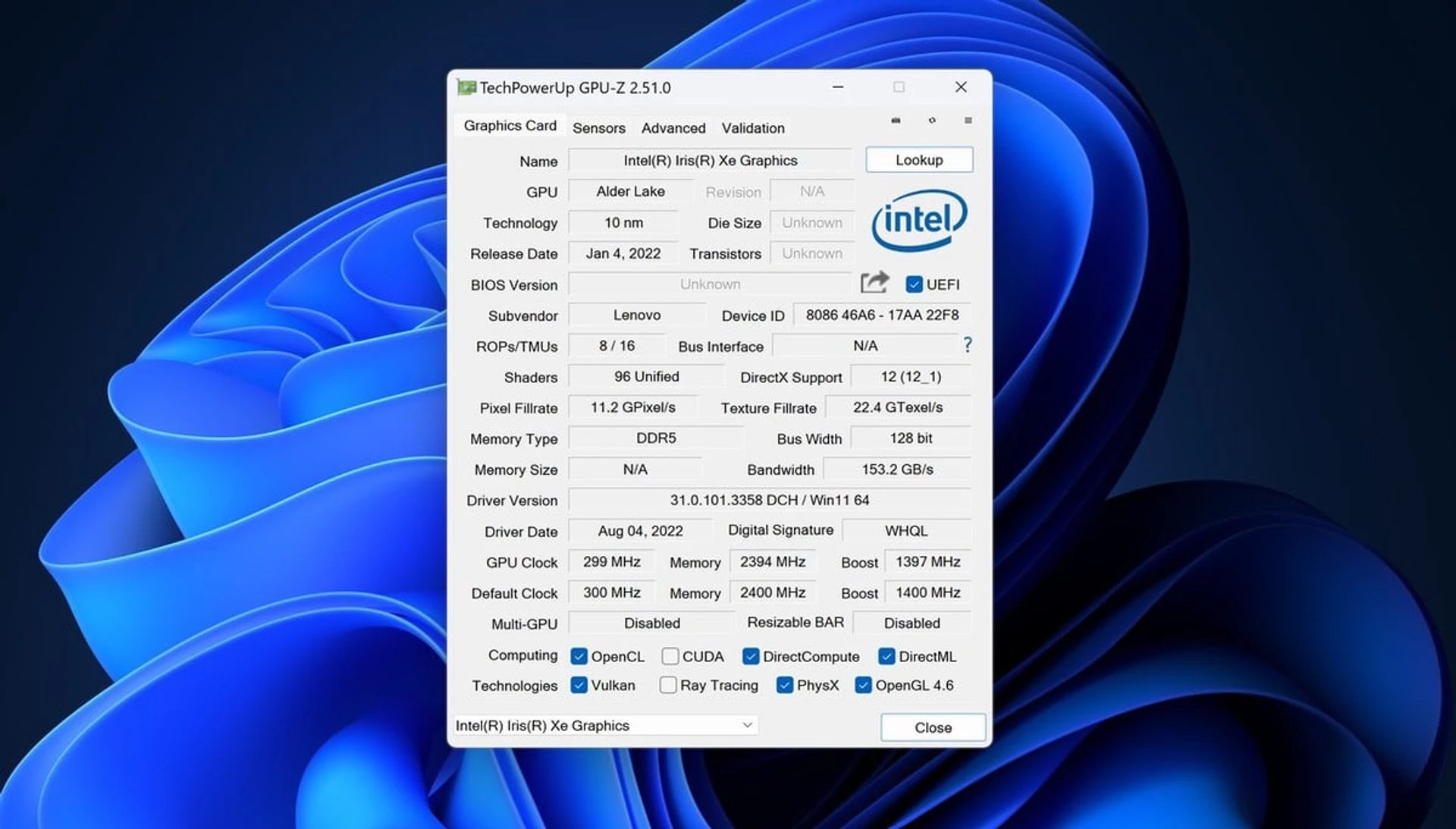Click the refresh icon in GPU-Z toolbar
The width and height of the screenshot is (1456, 829).
pyautogui.click(x=932, y=121)
